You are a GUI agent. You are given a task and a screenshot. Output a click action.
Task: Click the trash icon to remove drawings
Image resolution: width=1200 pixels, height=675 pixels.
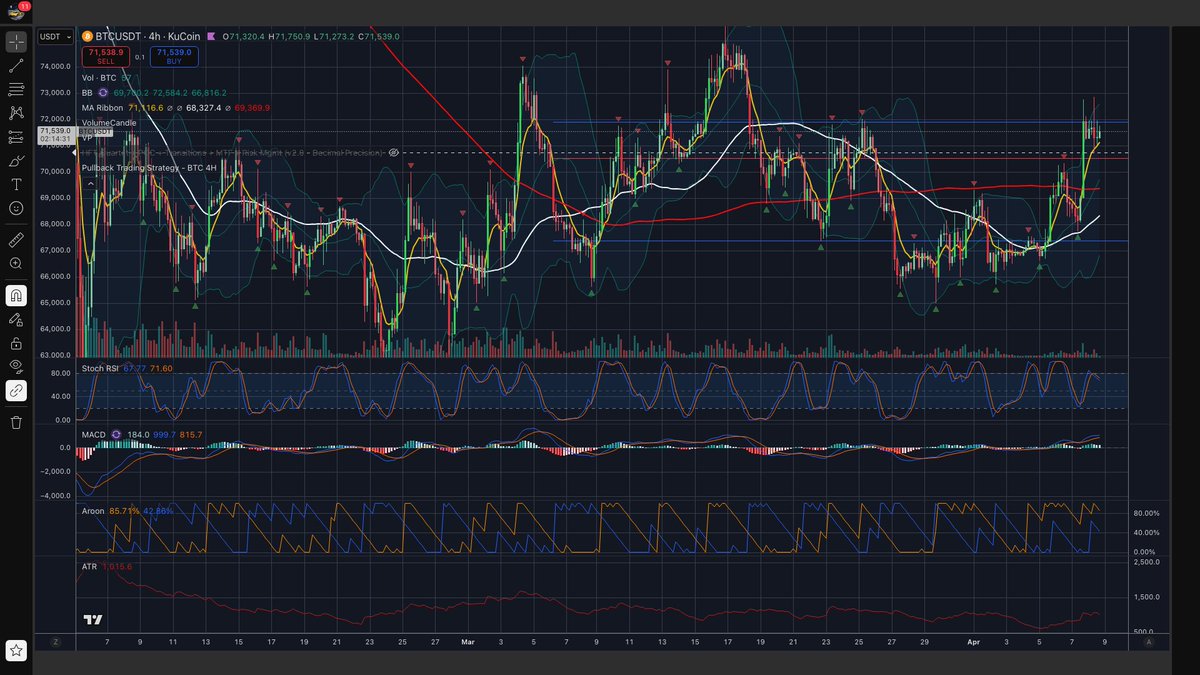[x=16, y=422]
